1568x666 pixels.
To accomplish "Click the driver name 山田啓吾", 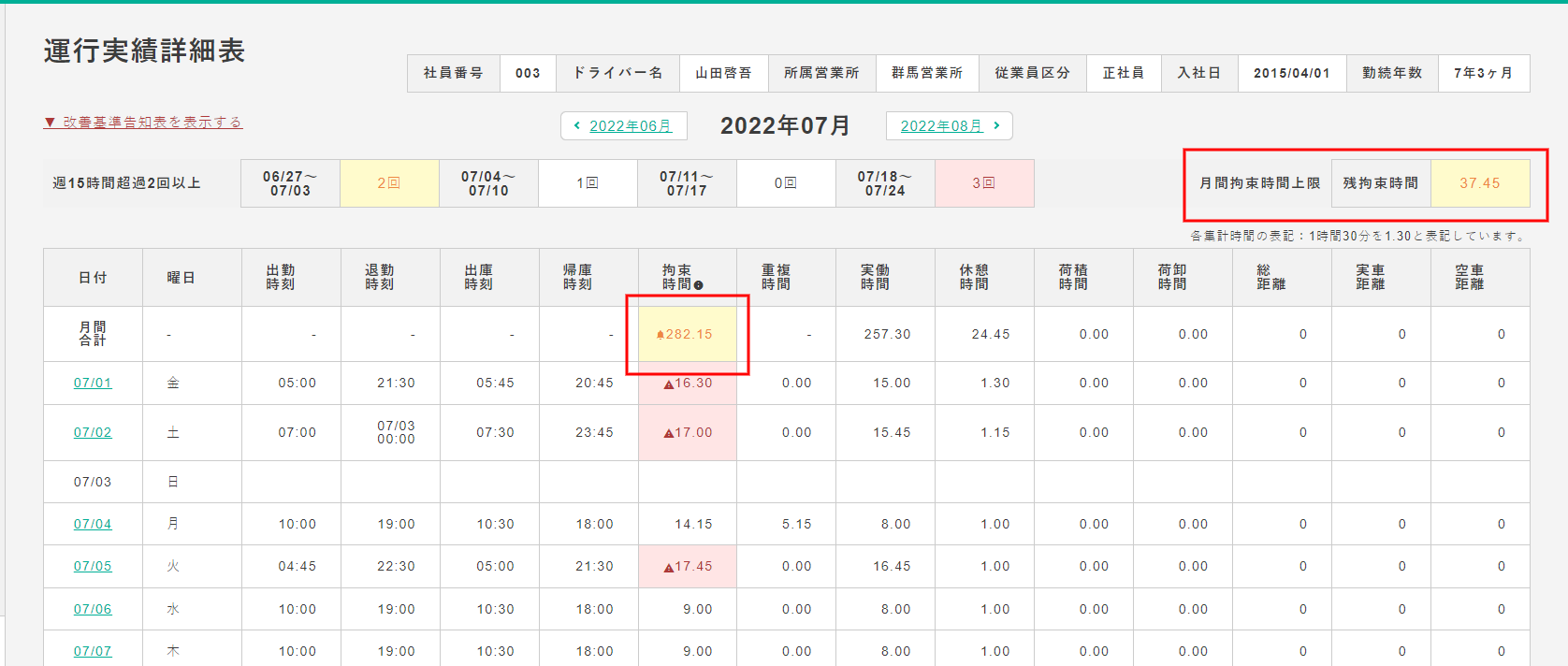I will point(723,73).
